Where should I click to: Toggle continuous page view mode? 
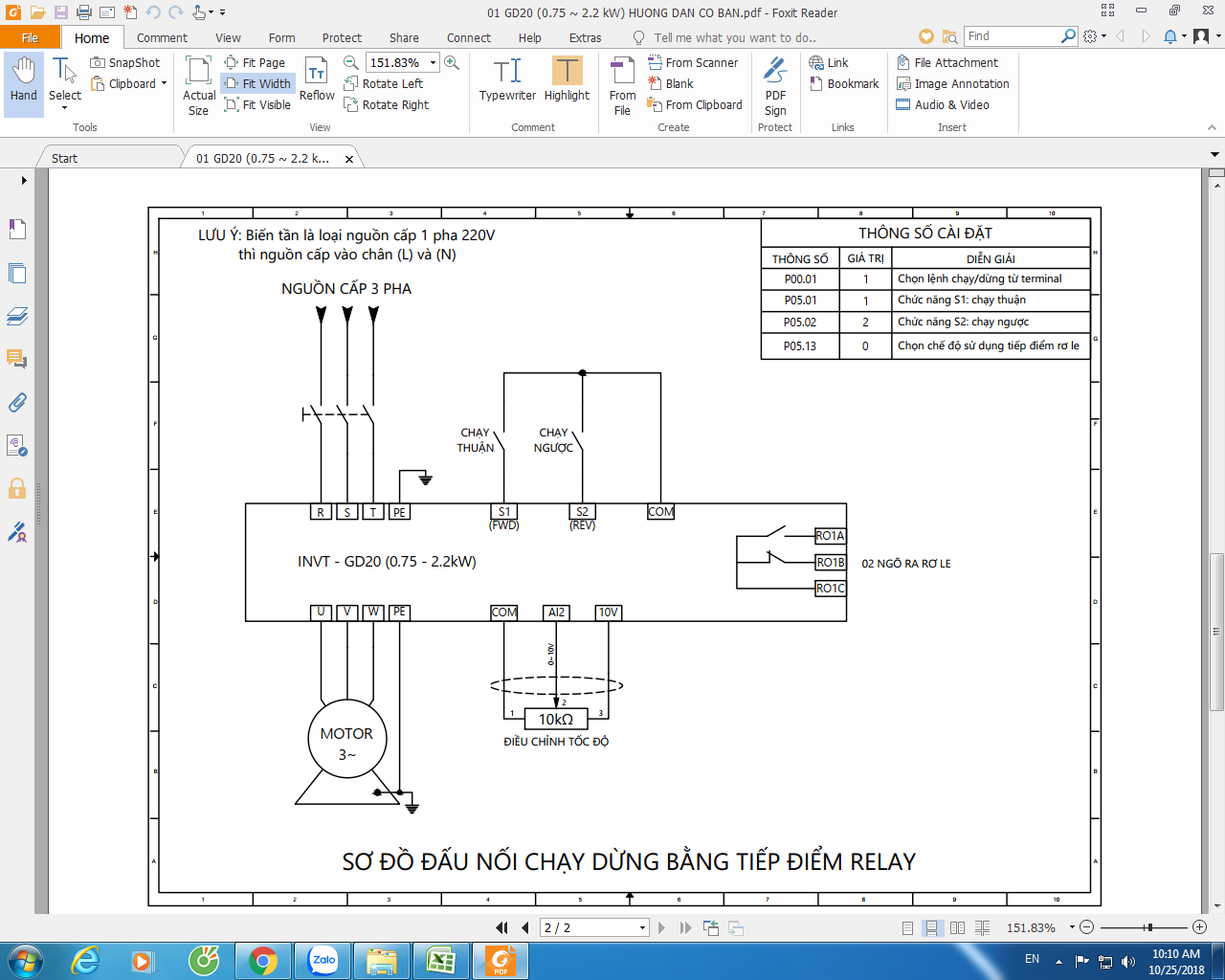(931, 927)
